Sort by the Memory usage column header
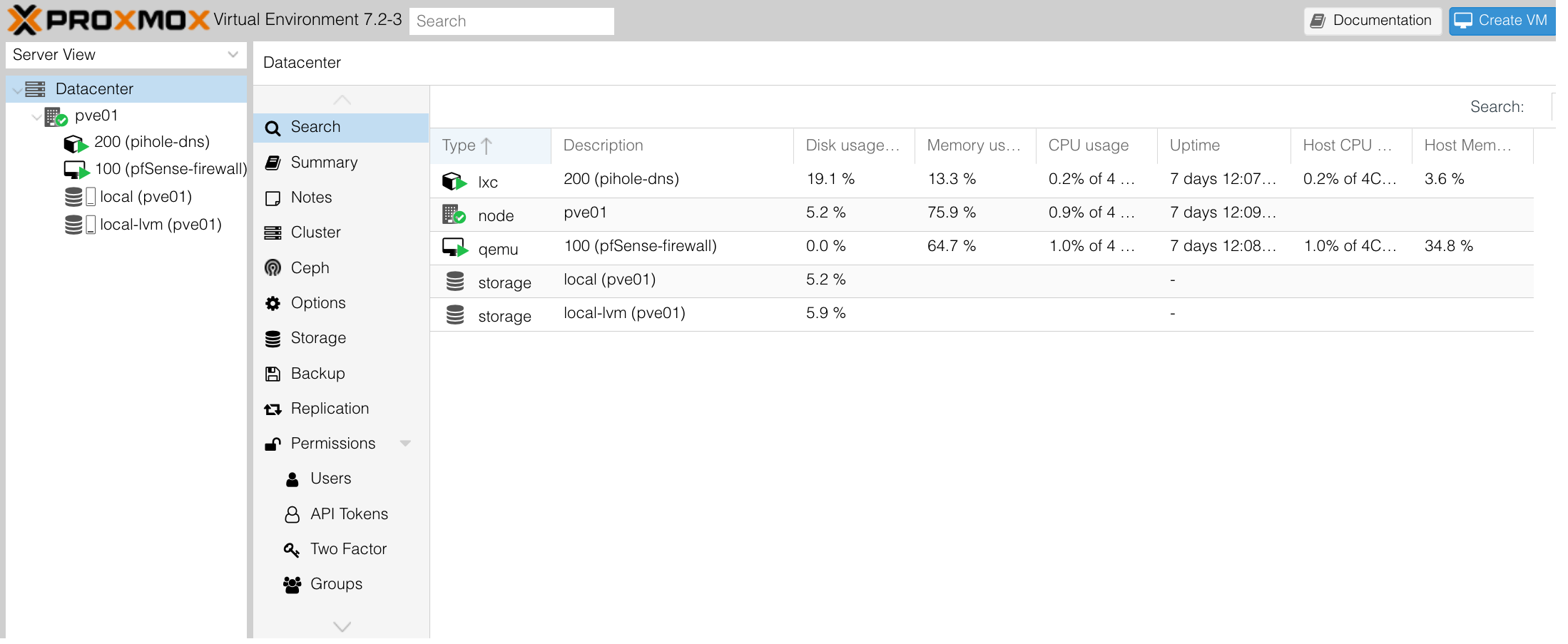This screenshot has height=644, width=1568. point(975,145)
